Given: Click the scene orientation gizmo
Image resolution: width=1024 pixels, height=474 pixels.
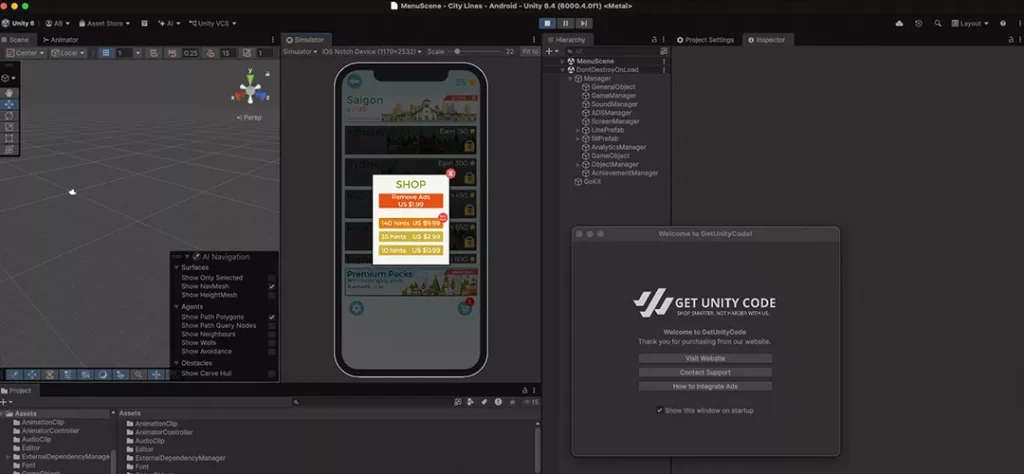Looking at the screenshot, I should 250,90.
